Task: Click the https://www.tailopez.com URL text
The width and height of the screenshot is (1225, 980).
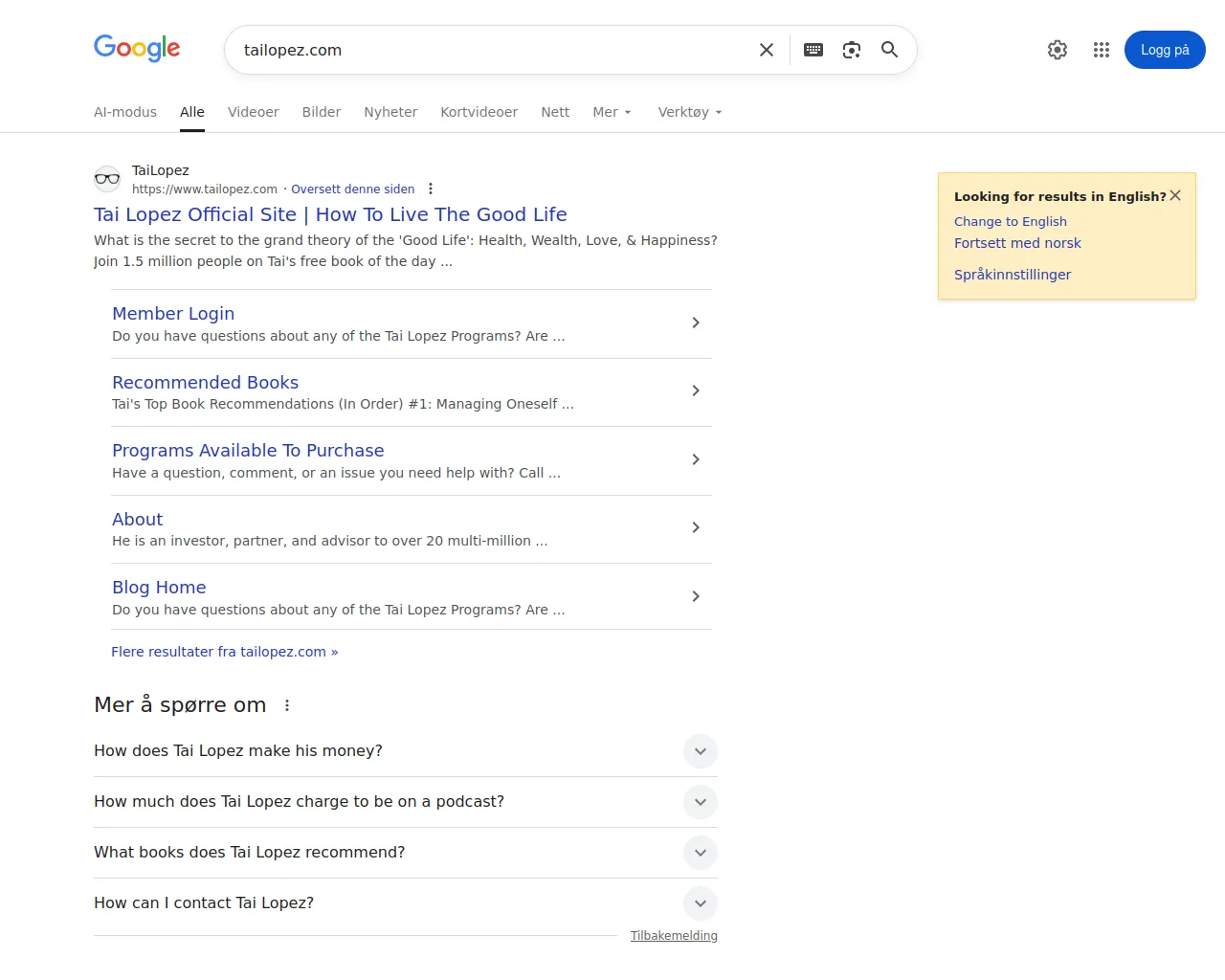Action: tap(205, 189)
